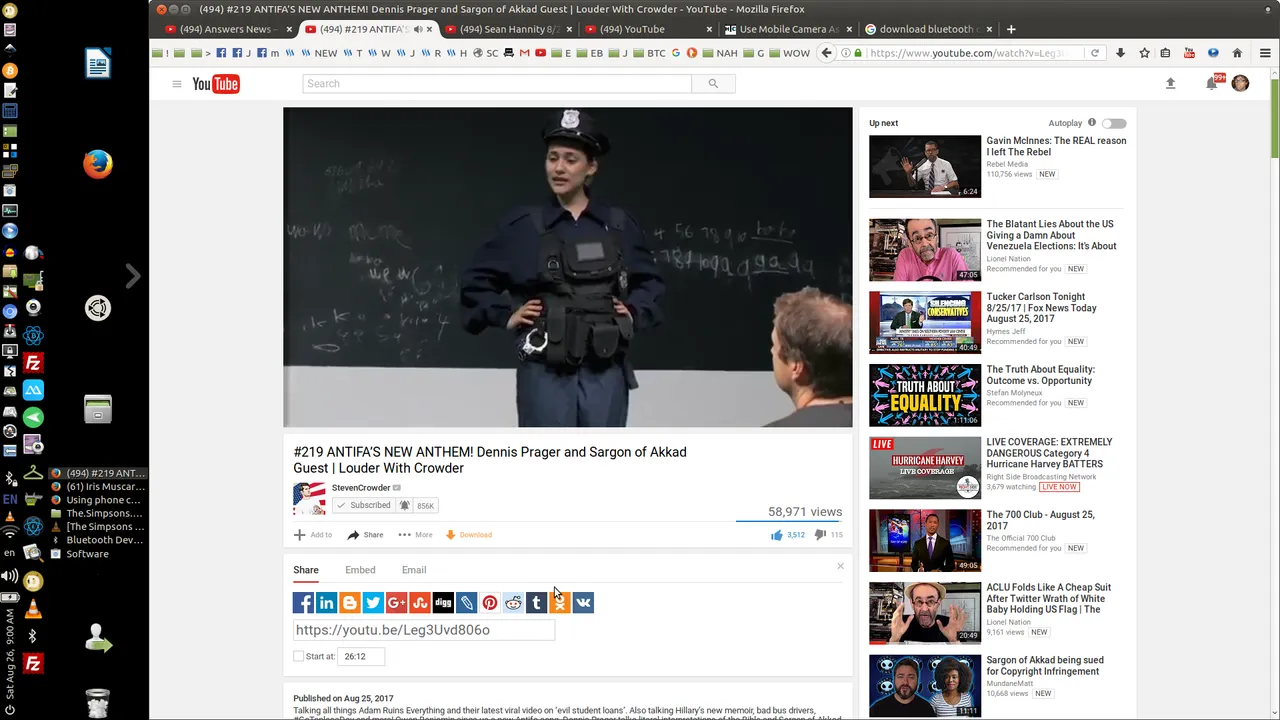Click the video player area
The height and width of the screenshot is (720, 1280).
pos(568,267)
